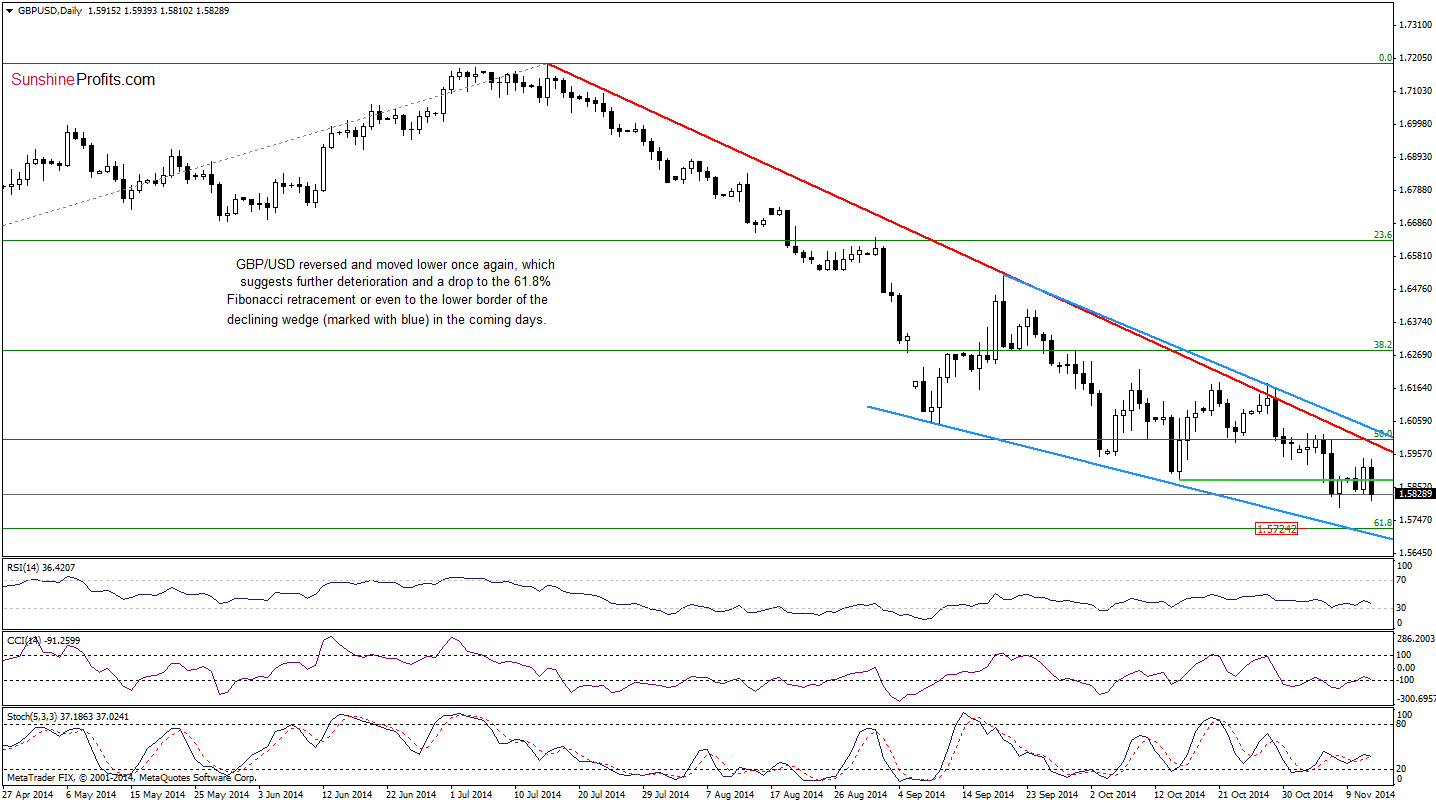Click the 1.69980 price axis label

1417,124
